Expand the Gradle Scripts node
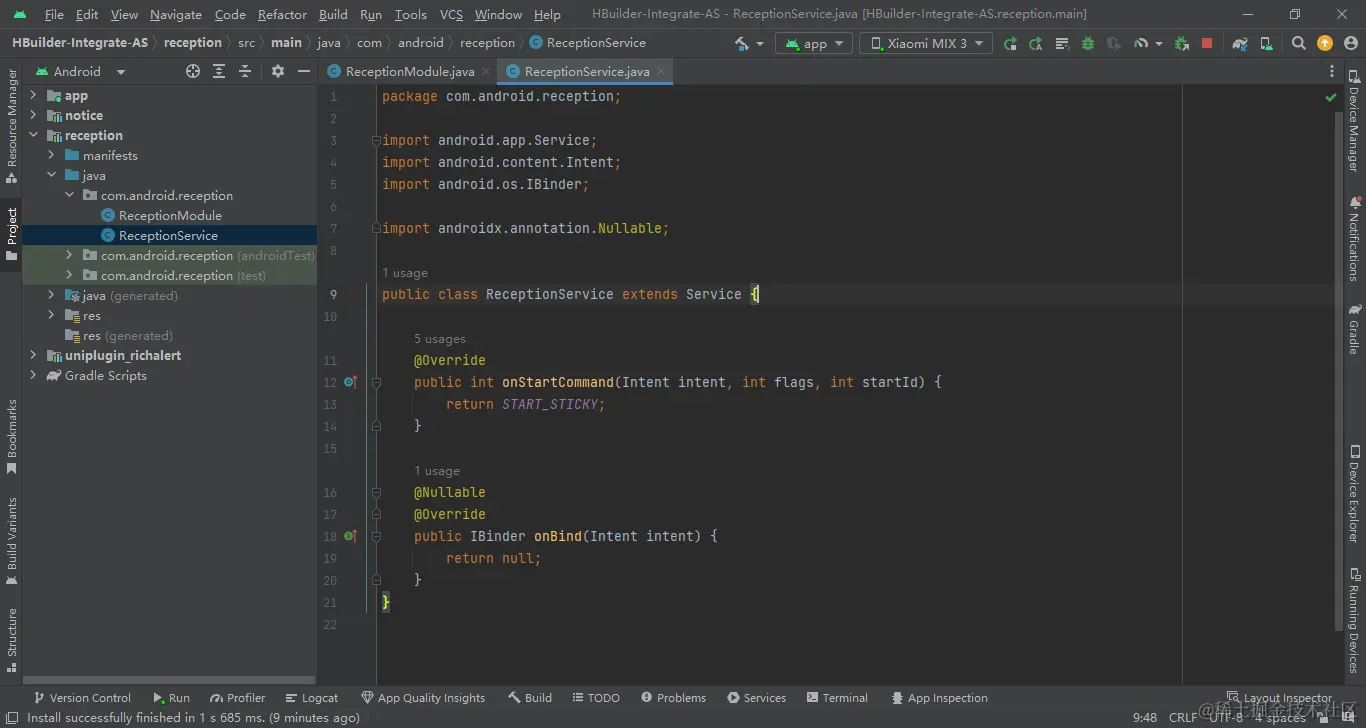Image resolution: width=1366 pixels, height=728 pixels. click(33, 375)
